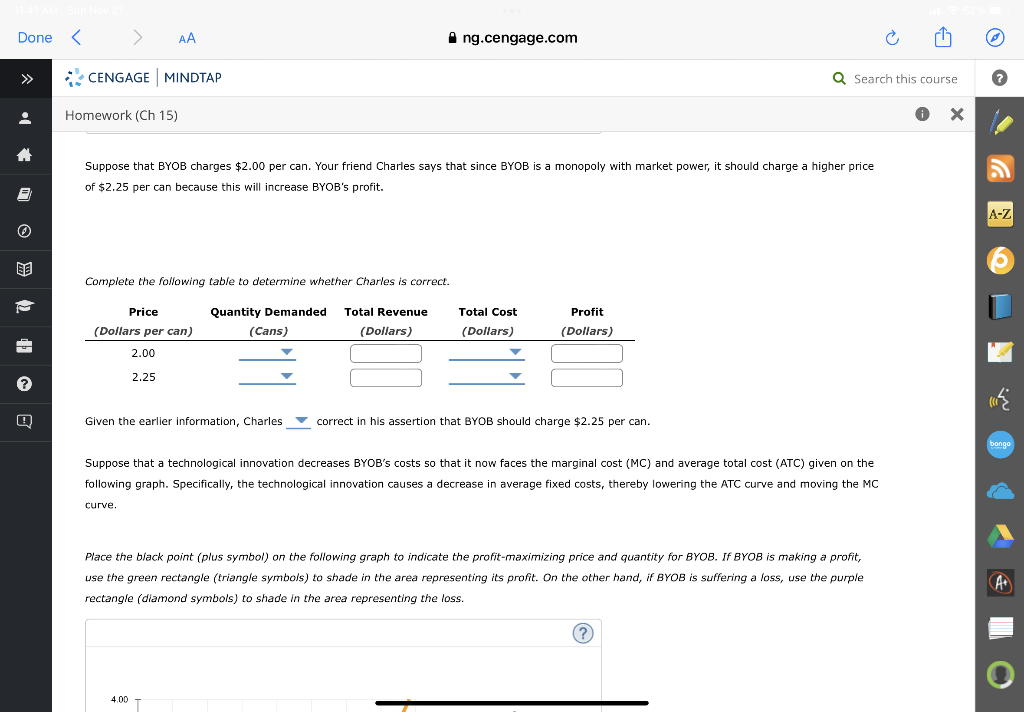Screen dimensions: 1024x712
Task: Expand the collapsed left navigation with double-arrow
Action: [25, 78]
